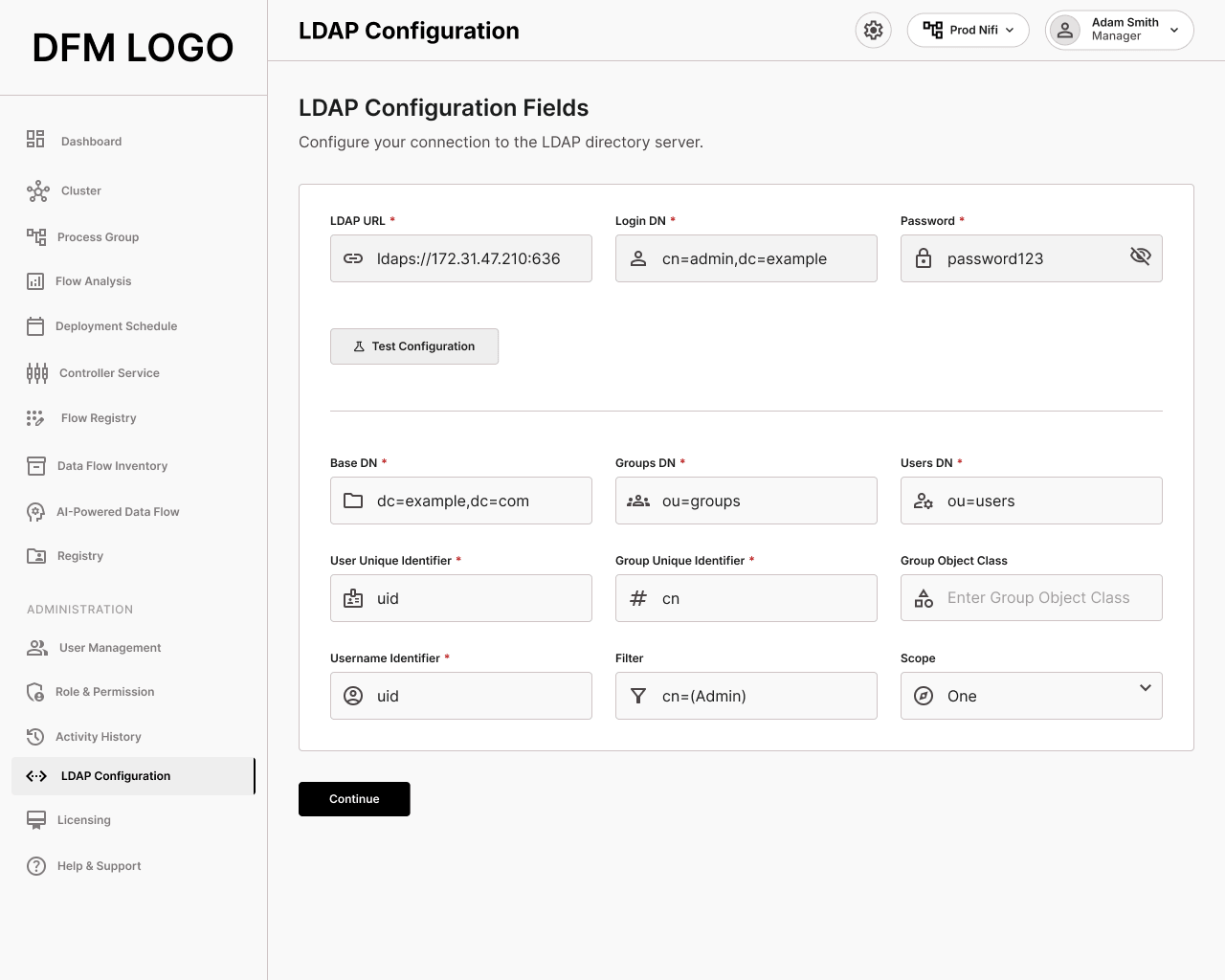
Task: Click the Cluster nodes icon
Action: point(37,191)
